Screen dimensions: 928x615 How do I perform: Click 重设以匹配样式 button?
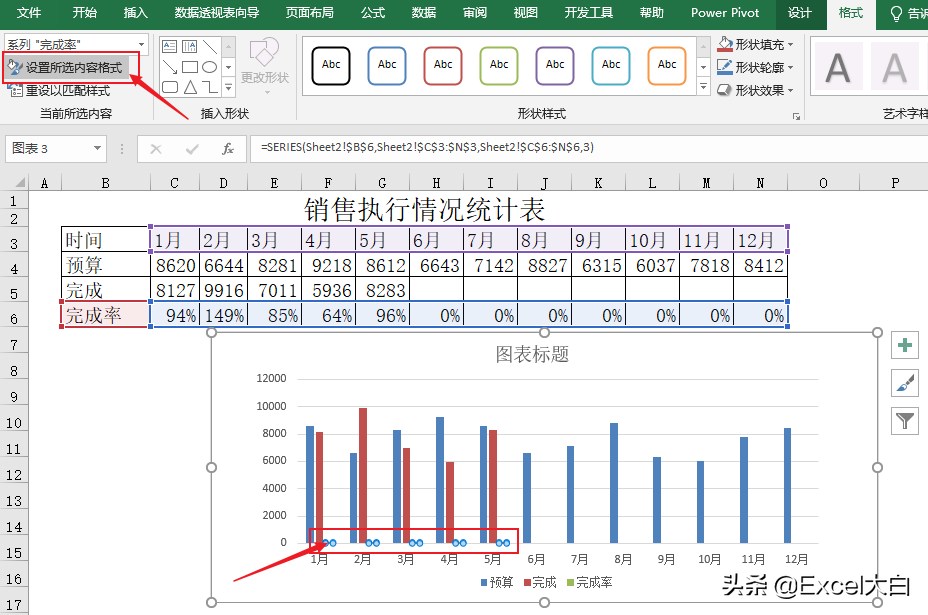59,91
